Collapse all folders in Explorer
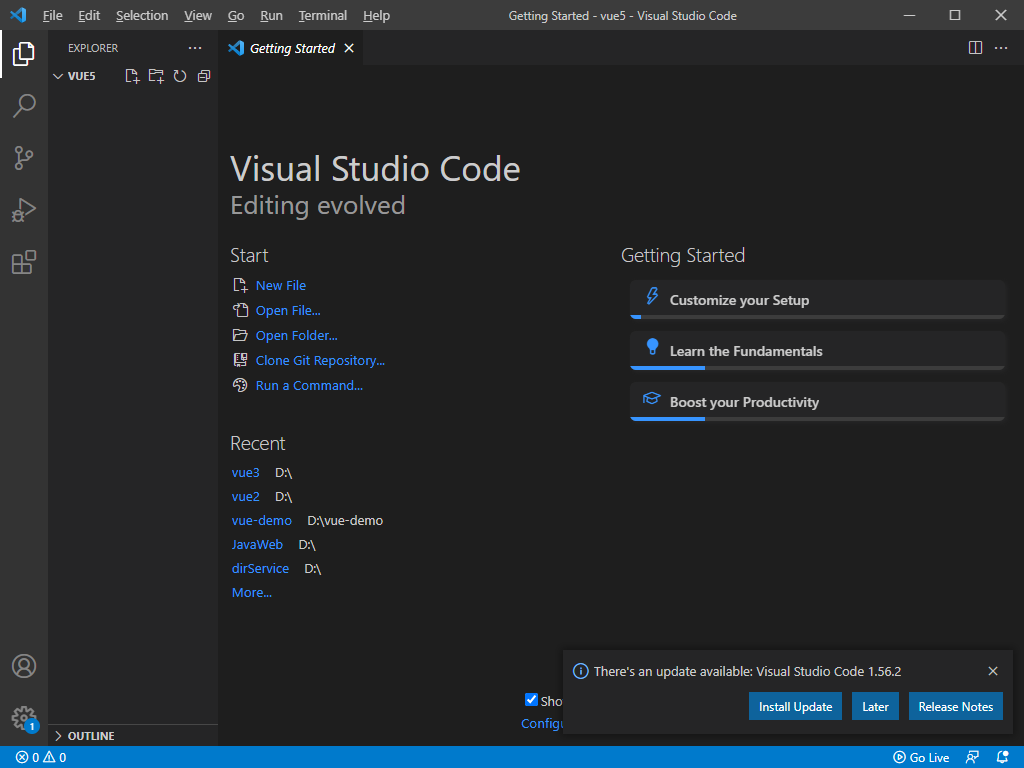 [204, 76]
